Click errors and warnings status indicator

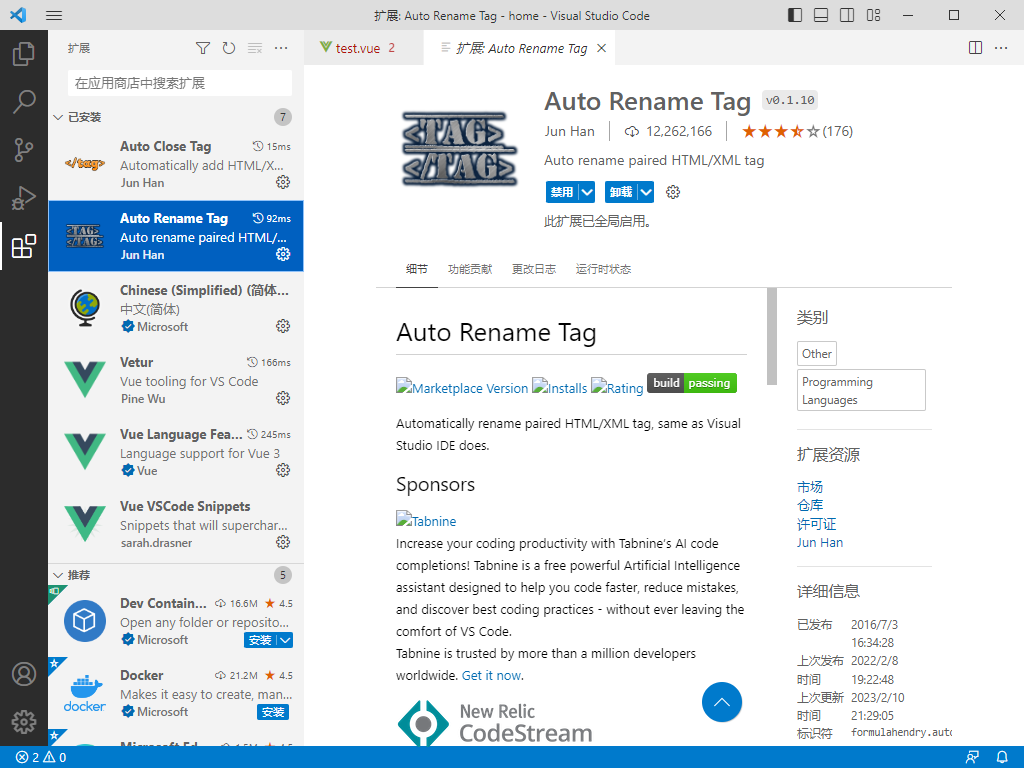click(41, 758)
